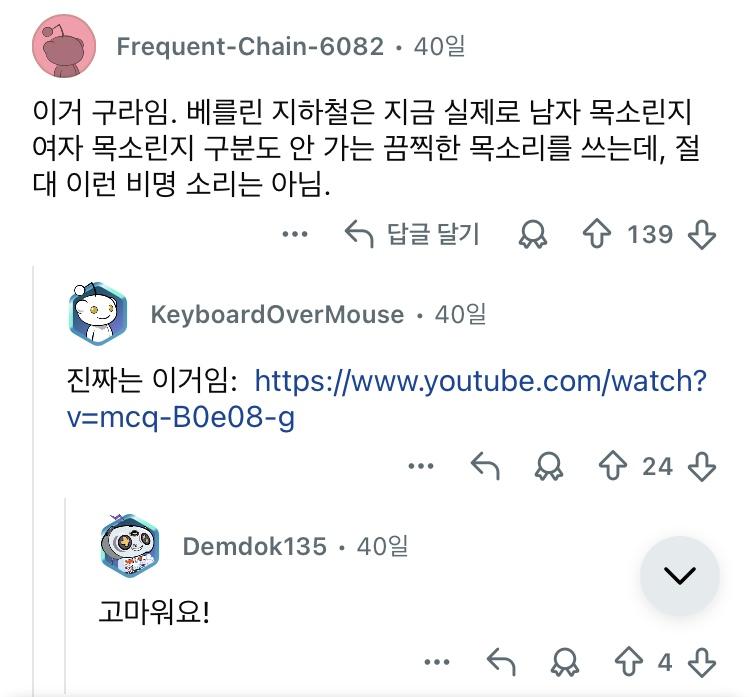
Task: Downvote the comment with 24 points
Action: coord(702,465)
